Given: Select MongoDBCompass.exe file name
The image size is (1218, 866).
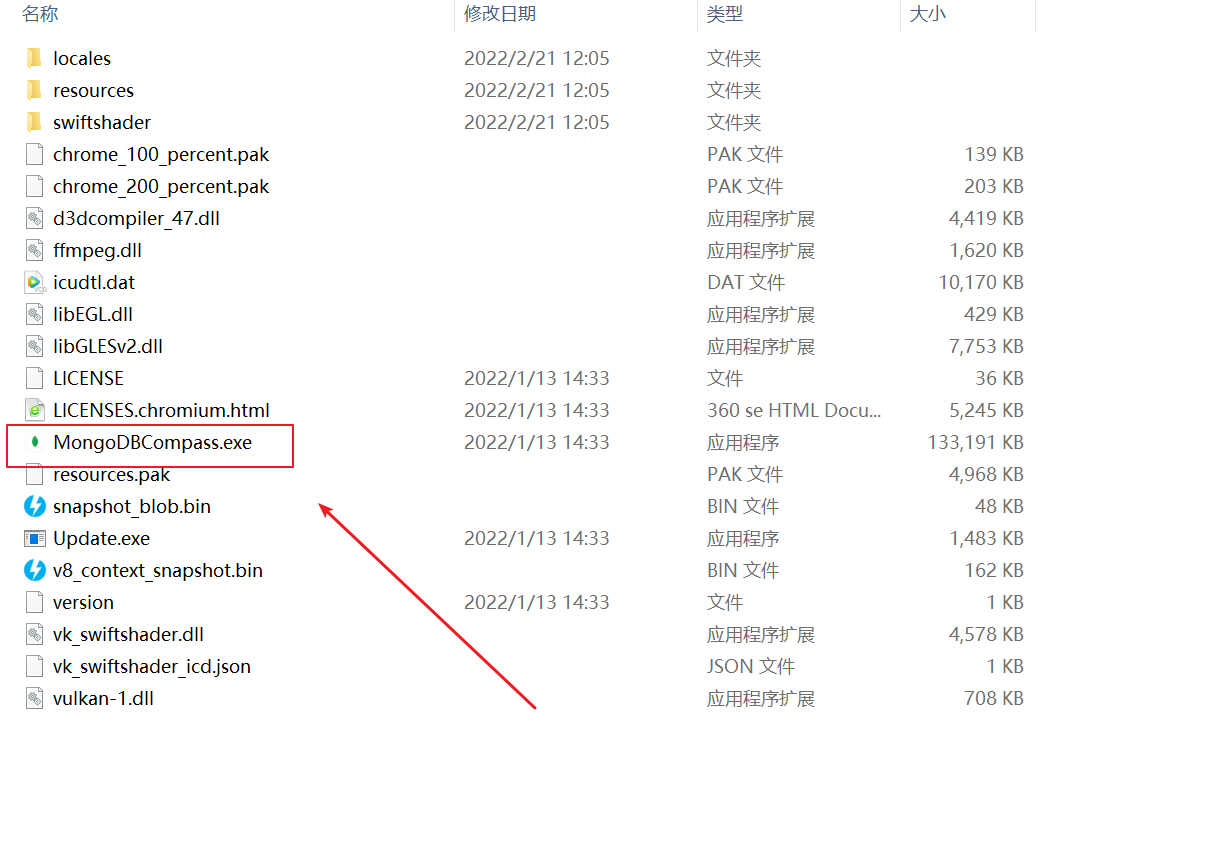Looking at the screenshot, I should click(x=152, y=442).
